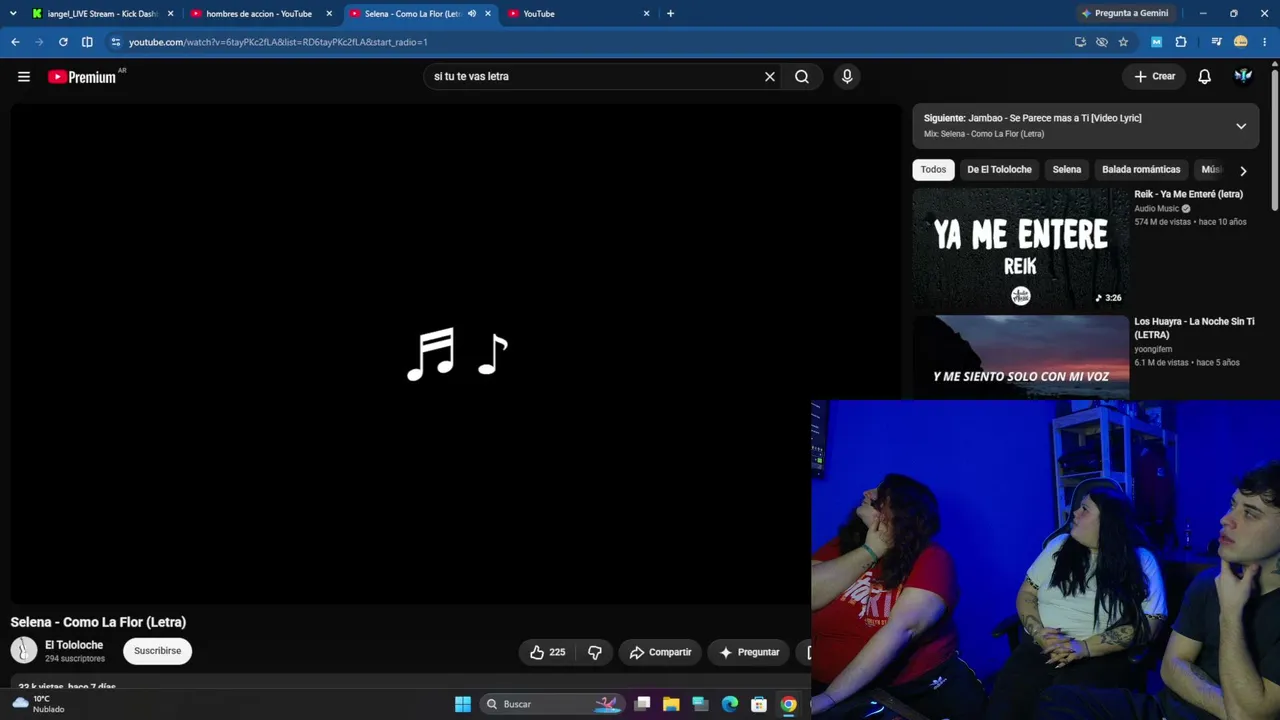Open the Ya Me Entere Reik thumbnail
The height and width of the screenshot is (720, 1280).
(x=1020, y=249)
